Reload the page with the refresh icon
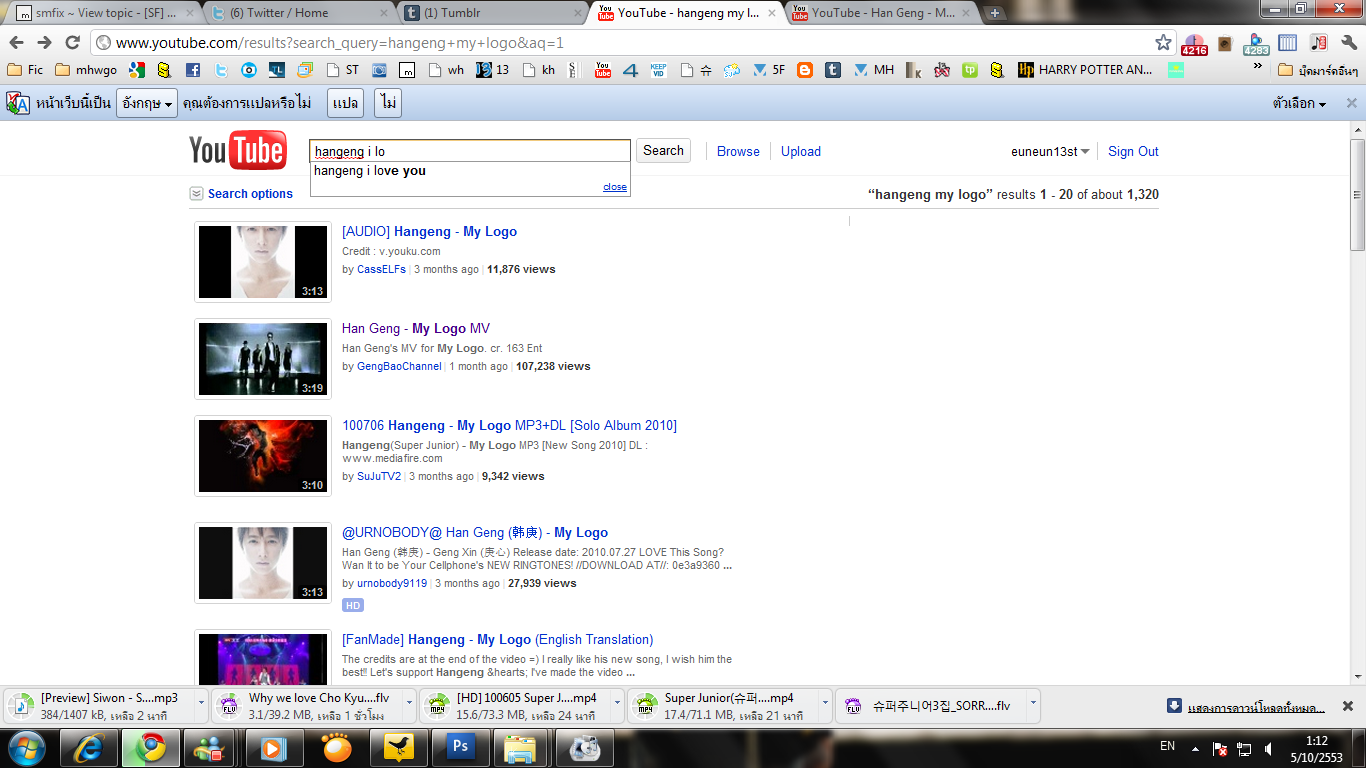1366x768 pixels. 72,43
